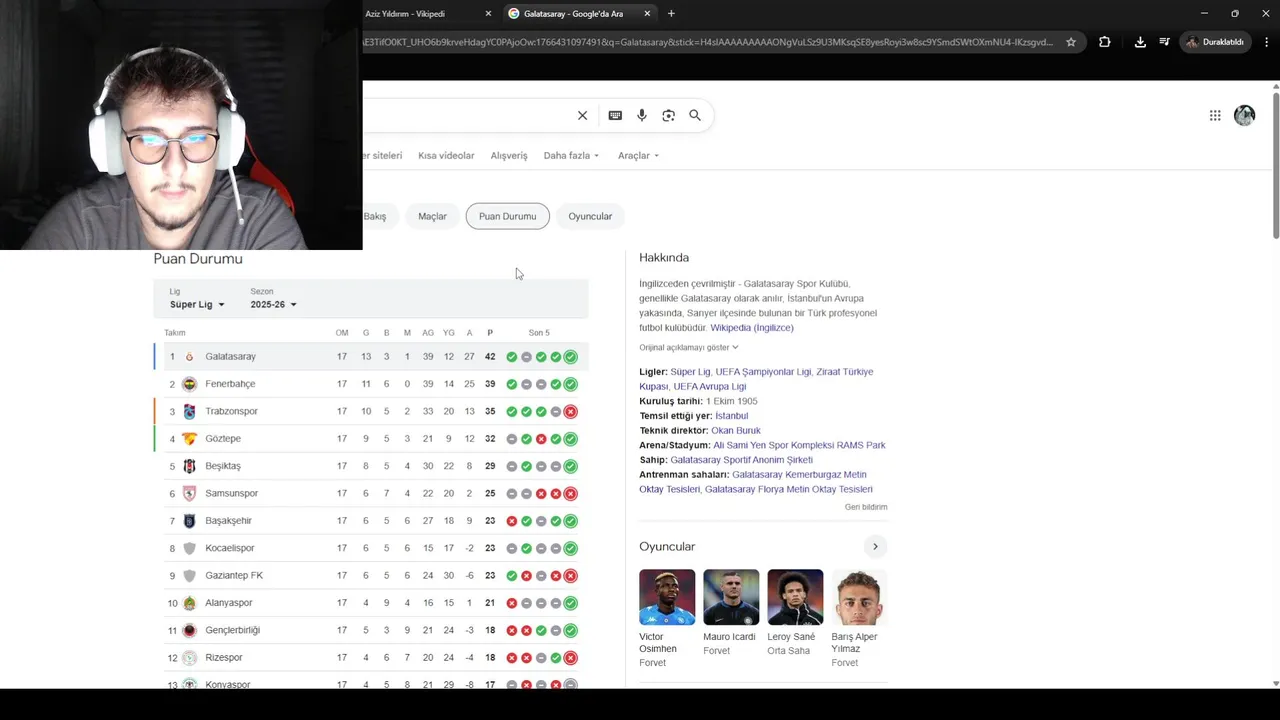
Task: Open the Lig Süper Lig dropdown
Action: [197, 304]
